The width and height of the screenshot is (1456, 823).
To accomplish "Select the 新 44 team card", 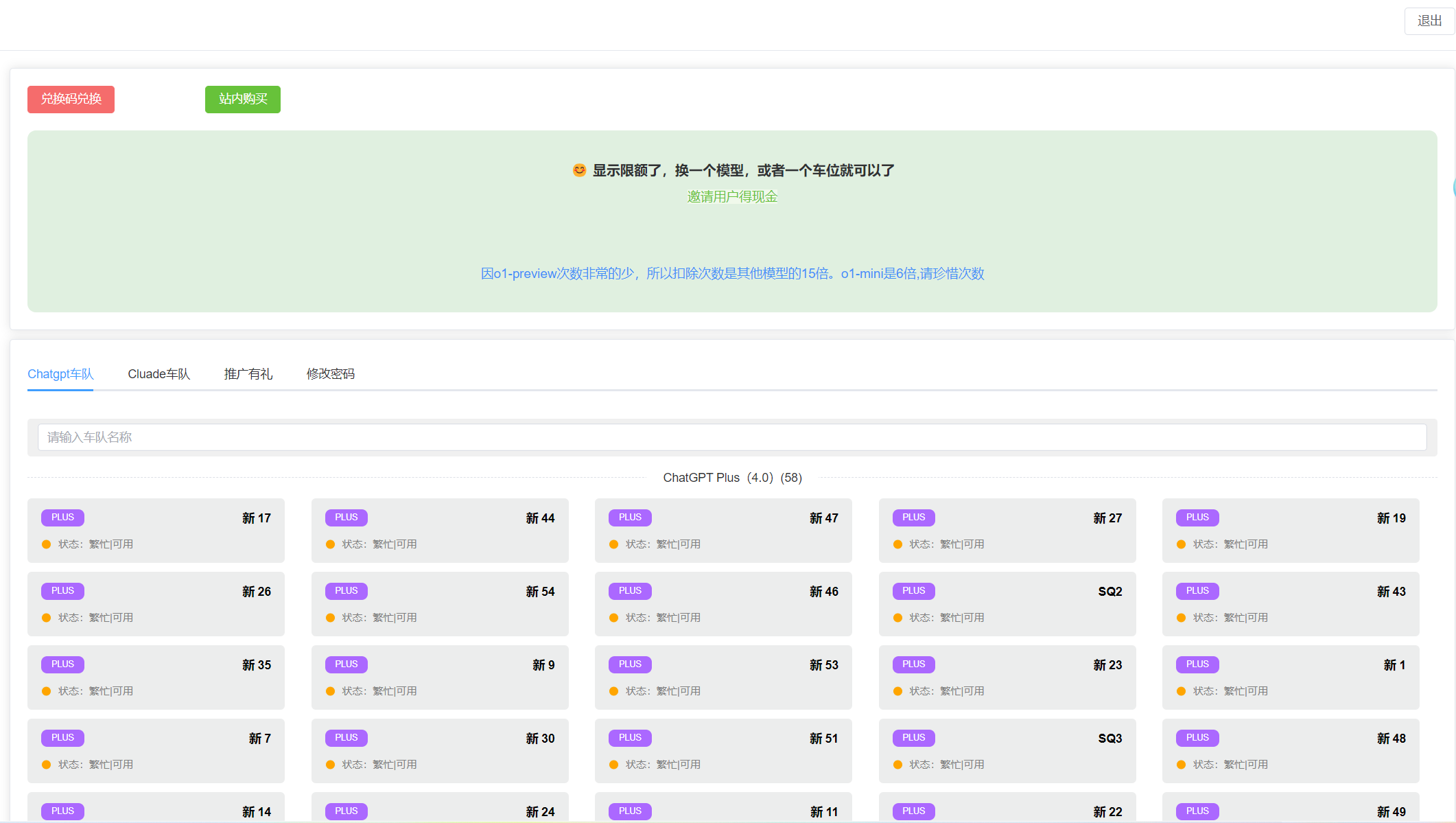I will [x=440, y=531].
